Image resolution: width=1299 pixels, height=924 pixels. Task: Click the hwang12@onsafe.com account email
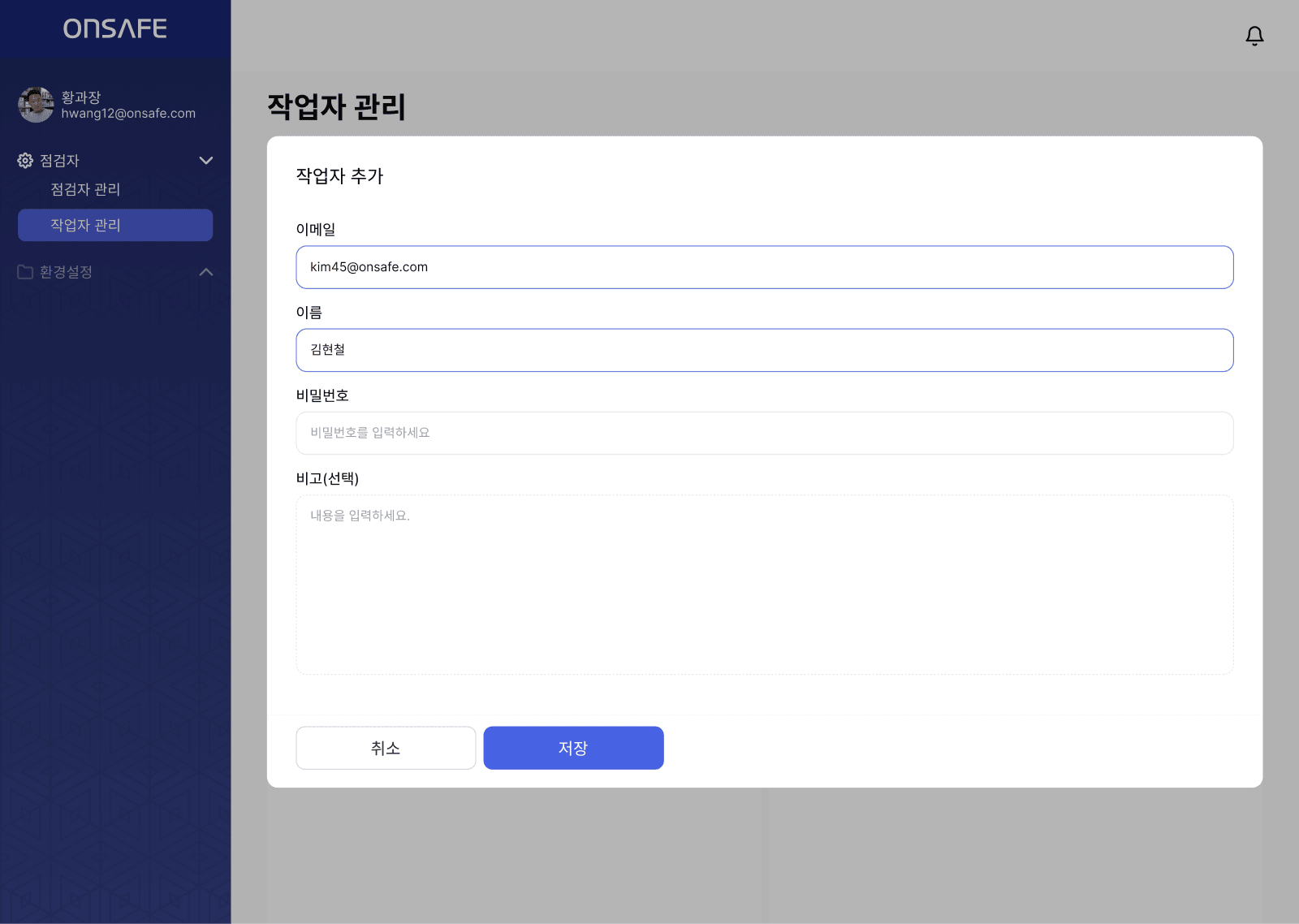click(128, 114)
